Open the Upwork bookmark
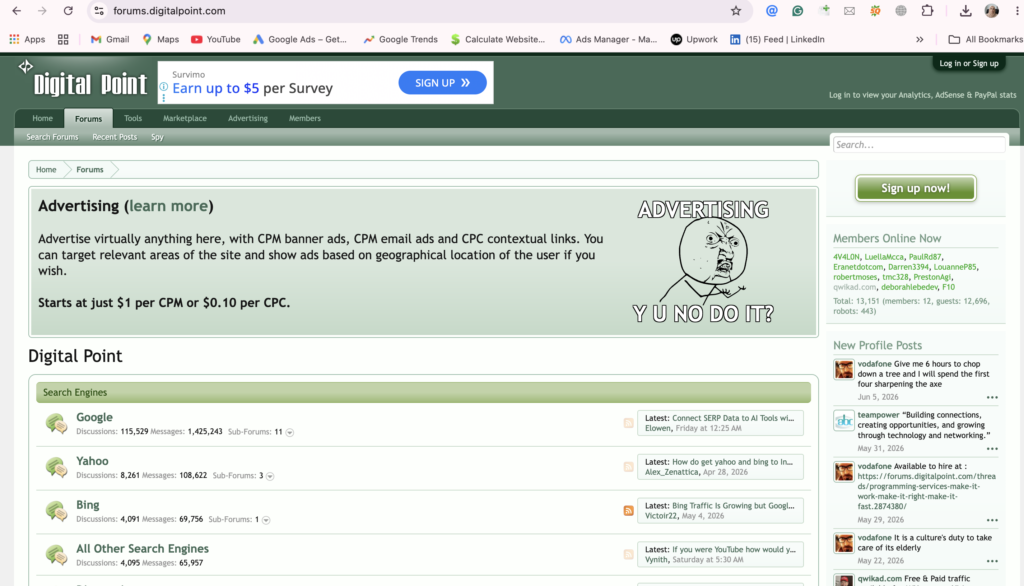Viewport: 1024px width, 586px height. (694, 39)
